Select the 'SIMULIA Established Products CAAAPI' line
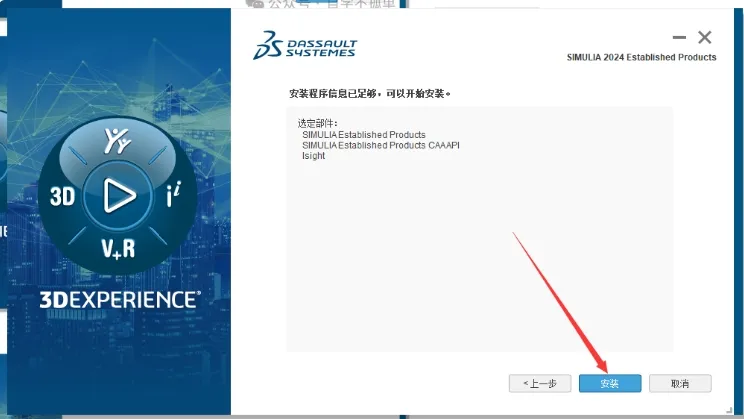Screen dimensions: 744x419 (381, 145)
